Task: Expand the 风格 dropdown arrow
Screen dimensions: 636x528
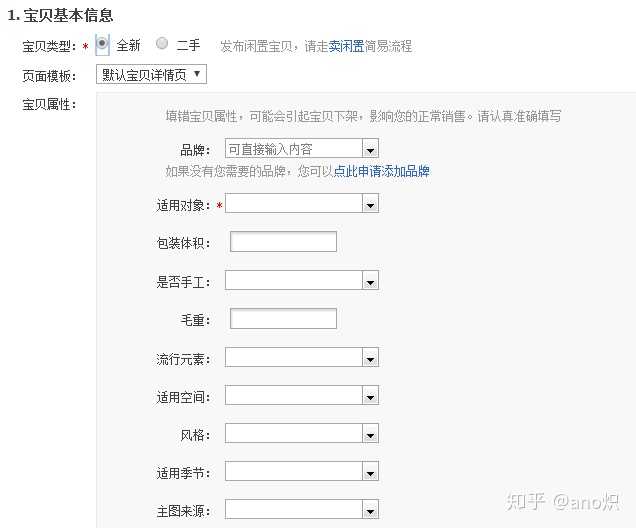Action: (x=371, y=434)
